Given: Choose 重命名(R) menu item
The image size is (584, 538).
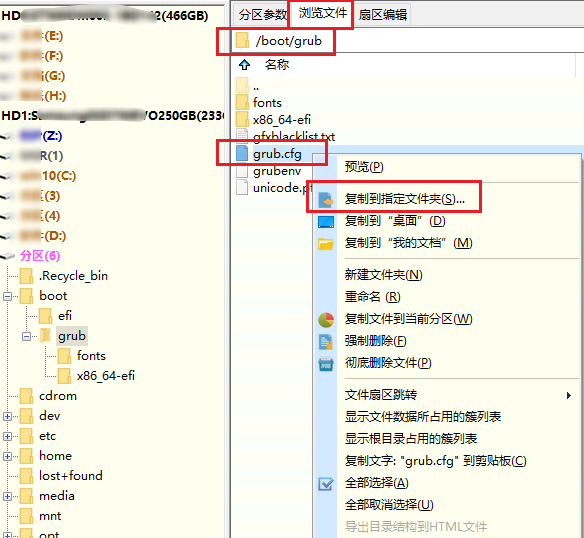Looking at the screenshot, I should click(x=372, y=297).
